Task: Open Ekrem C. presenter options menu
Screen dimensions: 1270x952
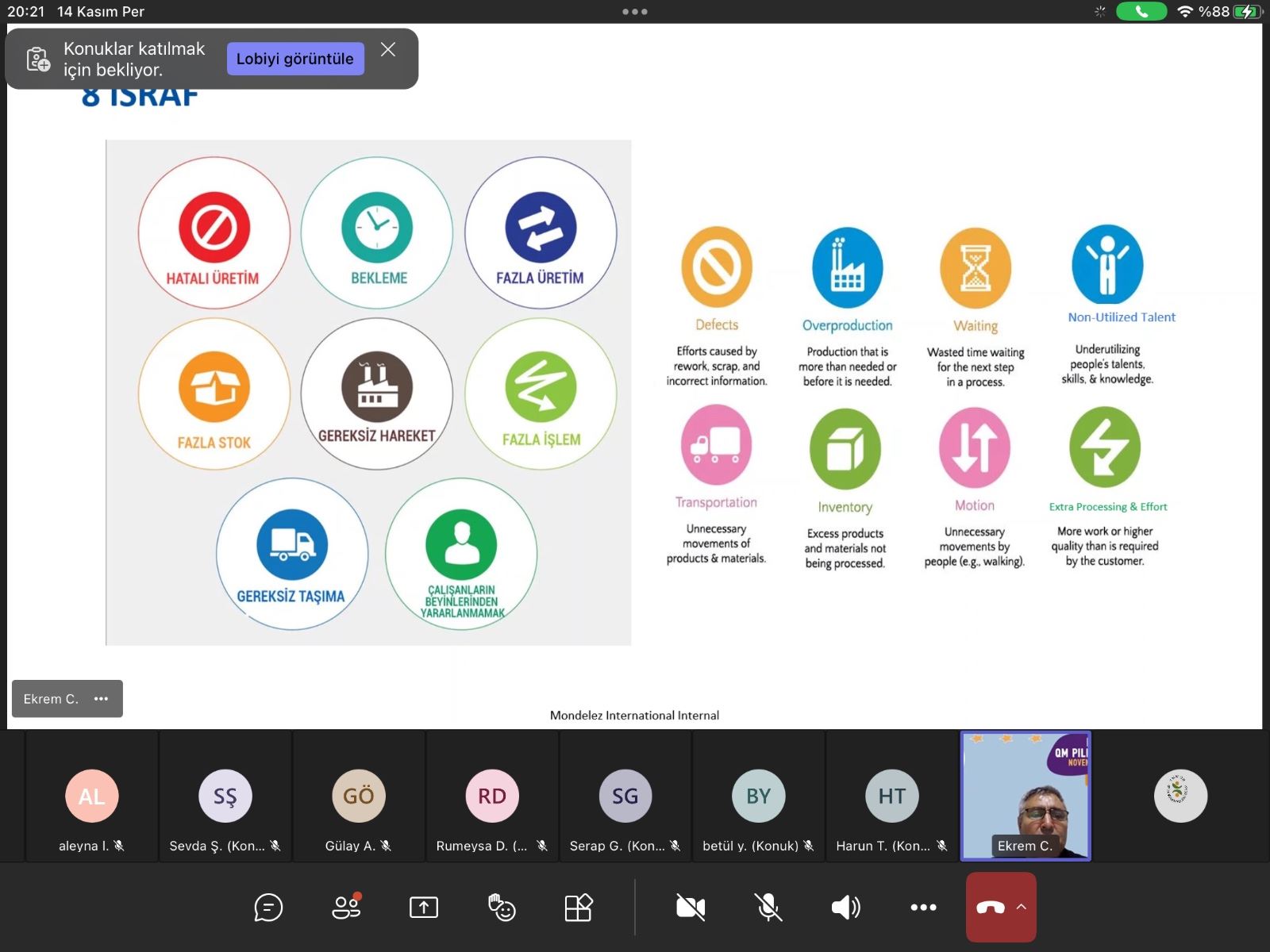Action: pyautogui.click(x=101, y=699)
